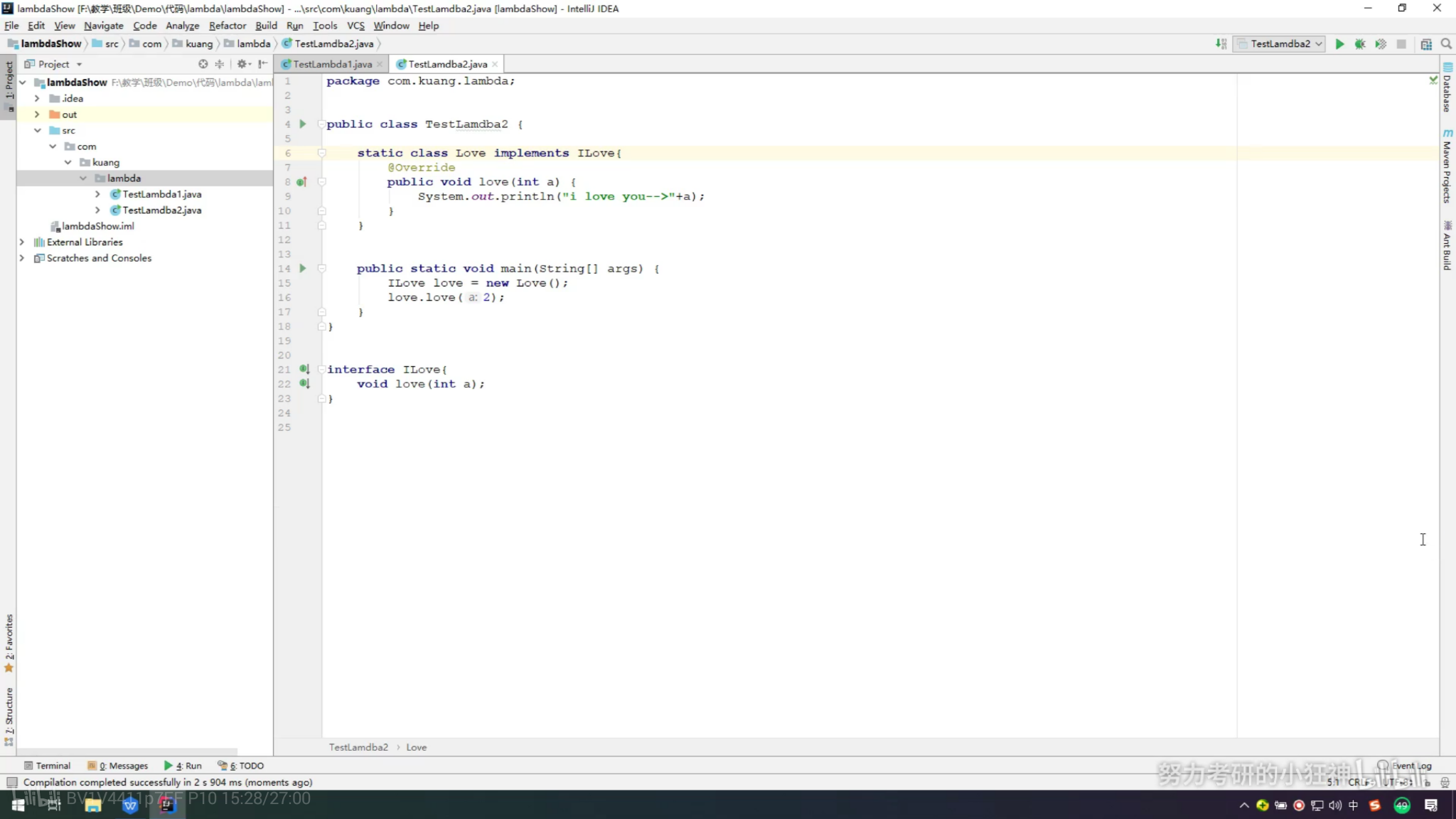Run the TestLamdba2 configuration
Screen dimensions: 1456x819
coord(1339,44)
